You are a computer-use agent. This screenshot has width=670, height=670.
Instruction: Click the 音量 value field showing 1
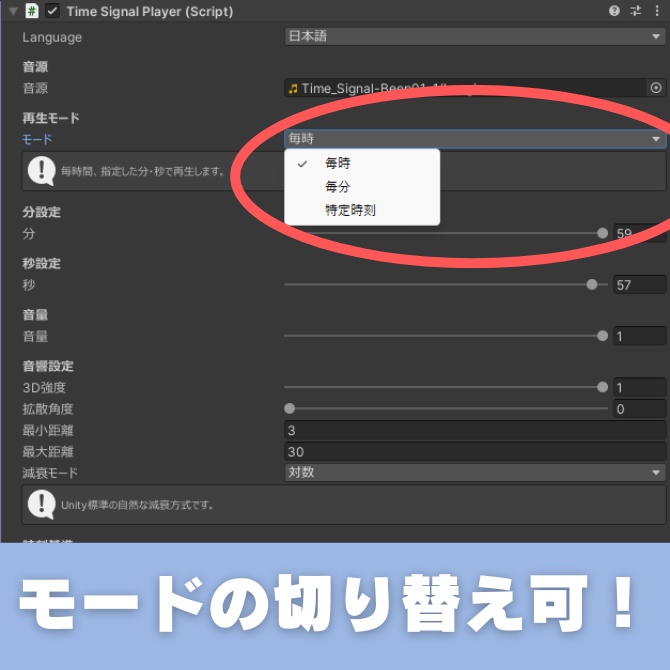pos(639,336)
